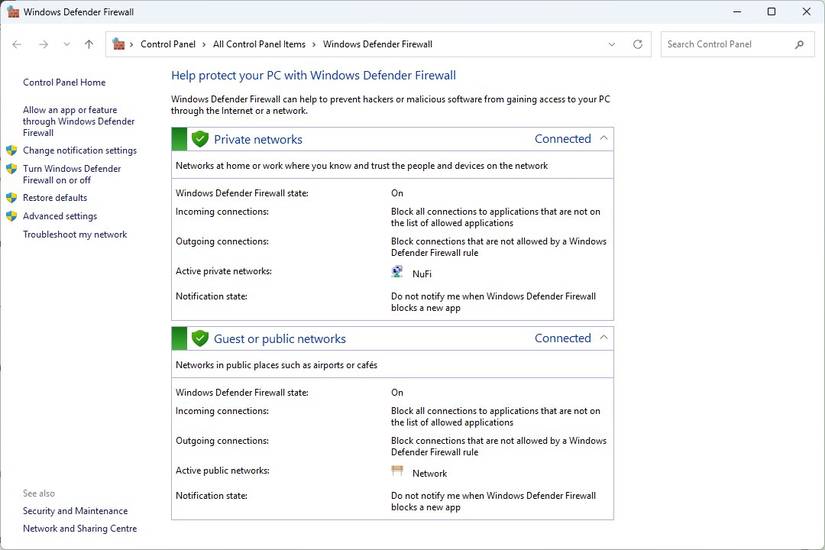Screen dimensions: 825x550
Task: Click Active public networks label
Action: click(x=223, y=471)
